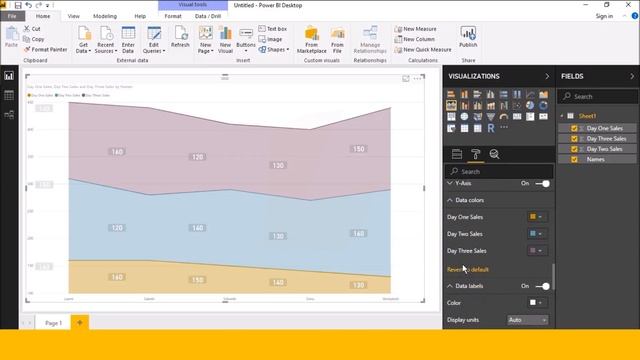This screenshot has height=360, width=640.
Task: Switch to Report view in left sidebar
Action: (x=9, y=76)
